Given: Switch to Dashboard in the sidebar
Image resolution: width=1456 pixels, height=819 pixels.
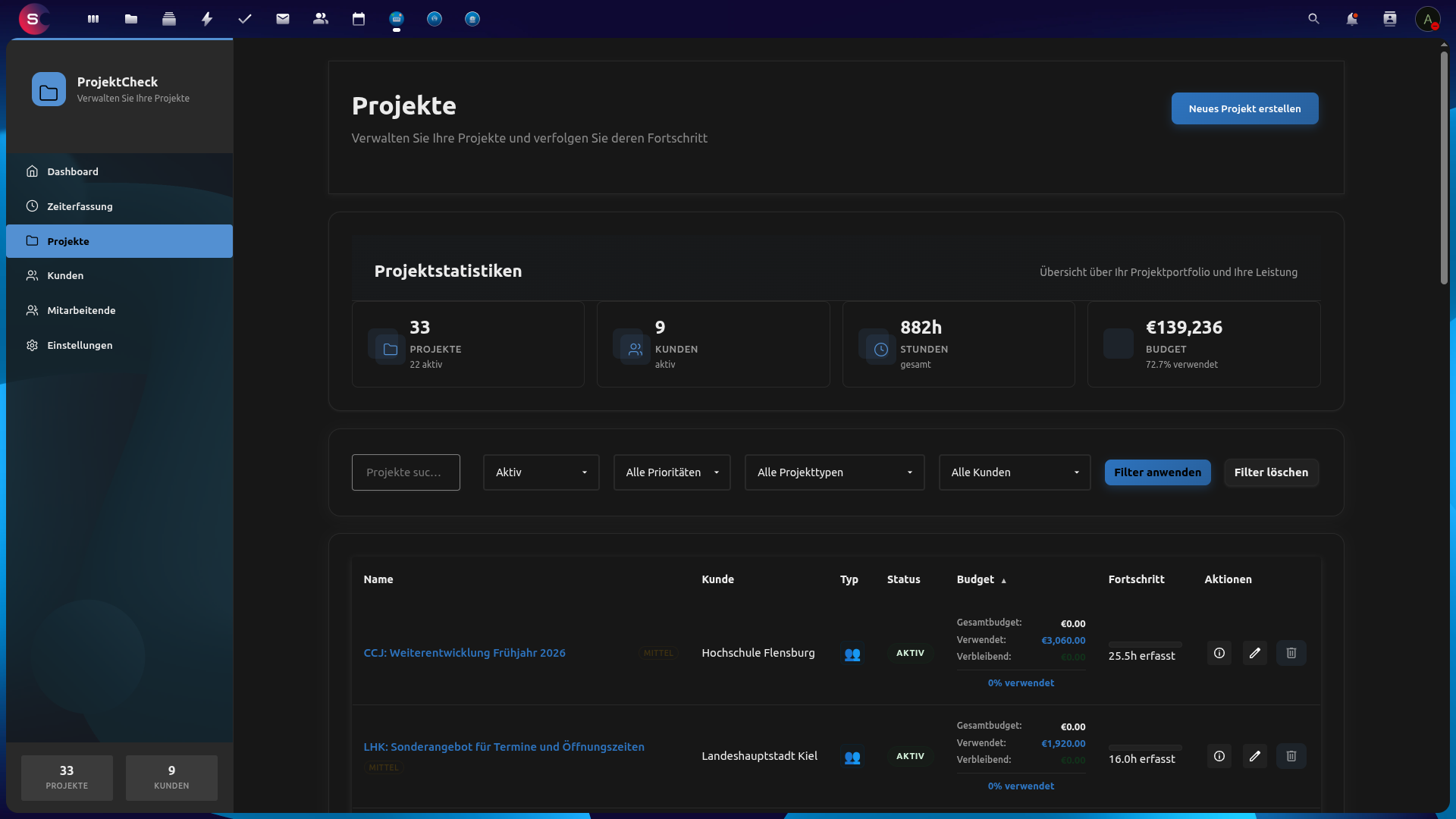Looking at the screenshot, I should coord(72,171).
